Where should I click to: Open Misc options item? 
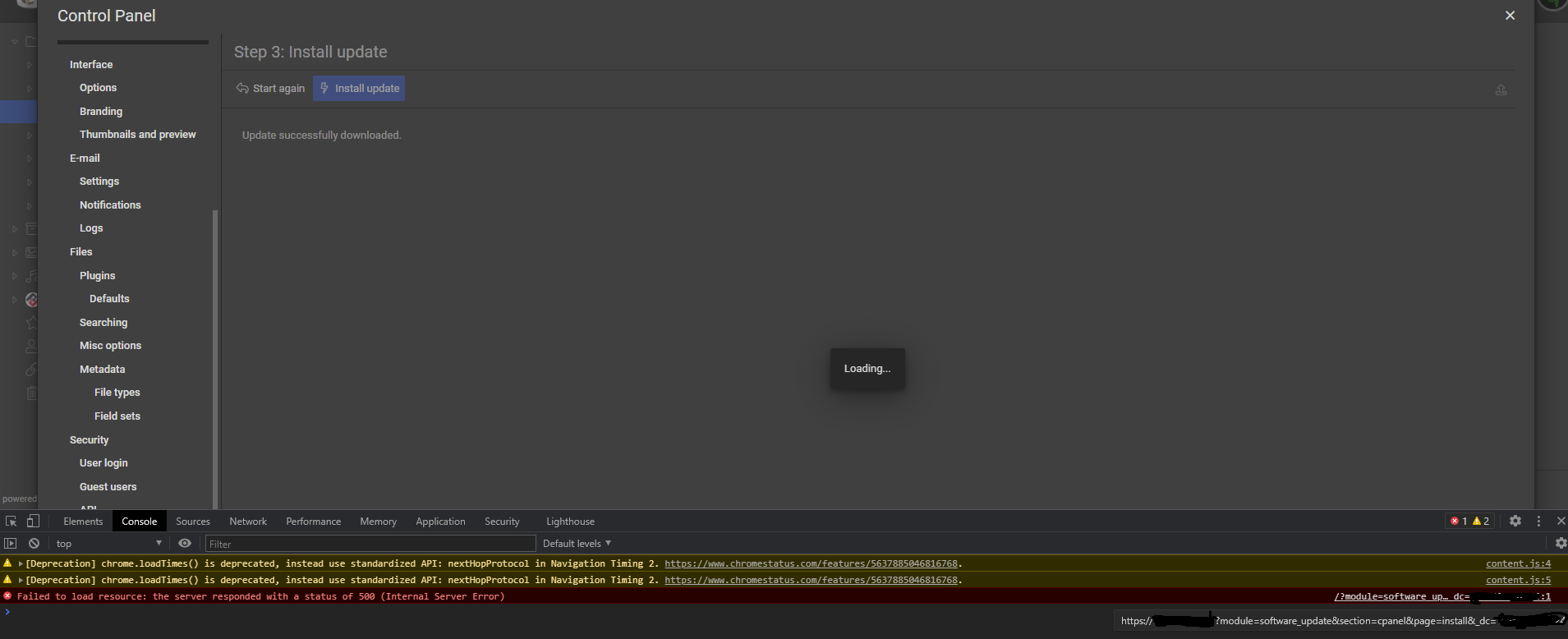(110, 346)
